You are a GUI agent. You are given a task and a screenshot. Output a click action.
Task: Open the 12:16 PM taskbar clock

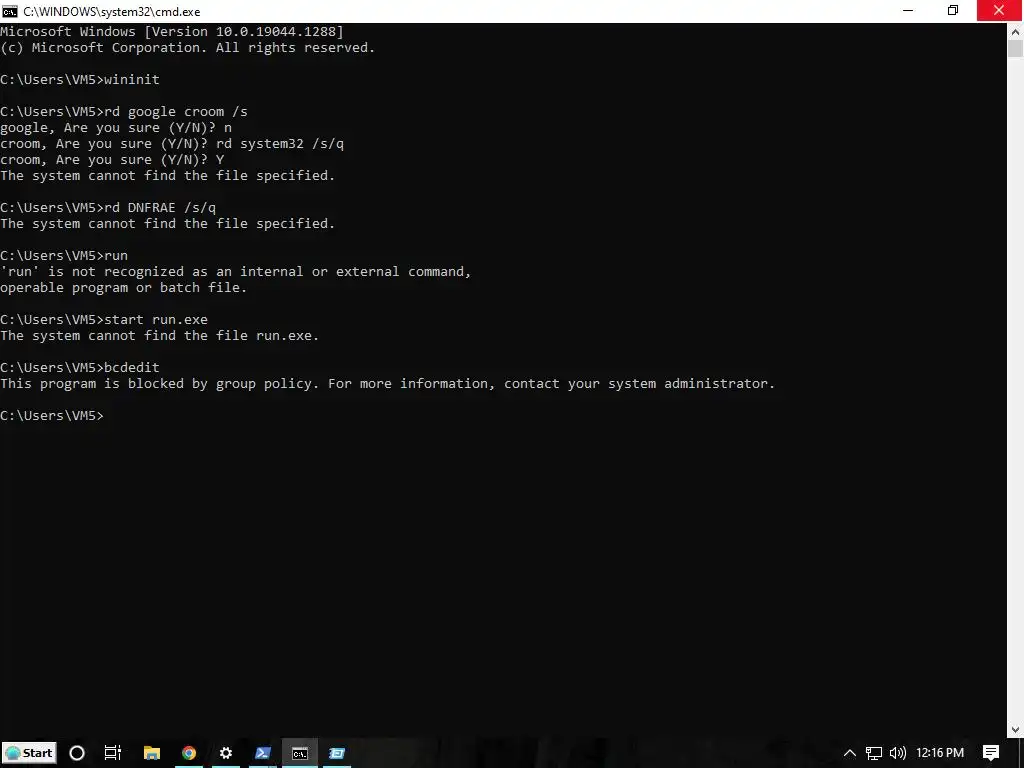click(940, 753)
